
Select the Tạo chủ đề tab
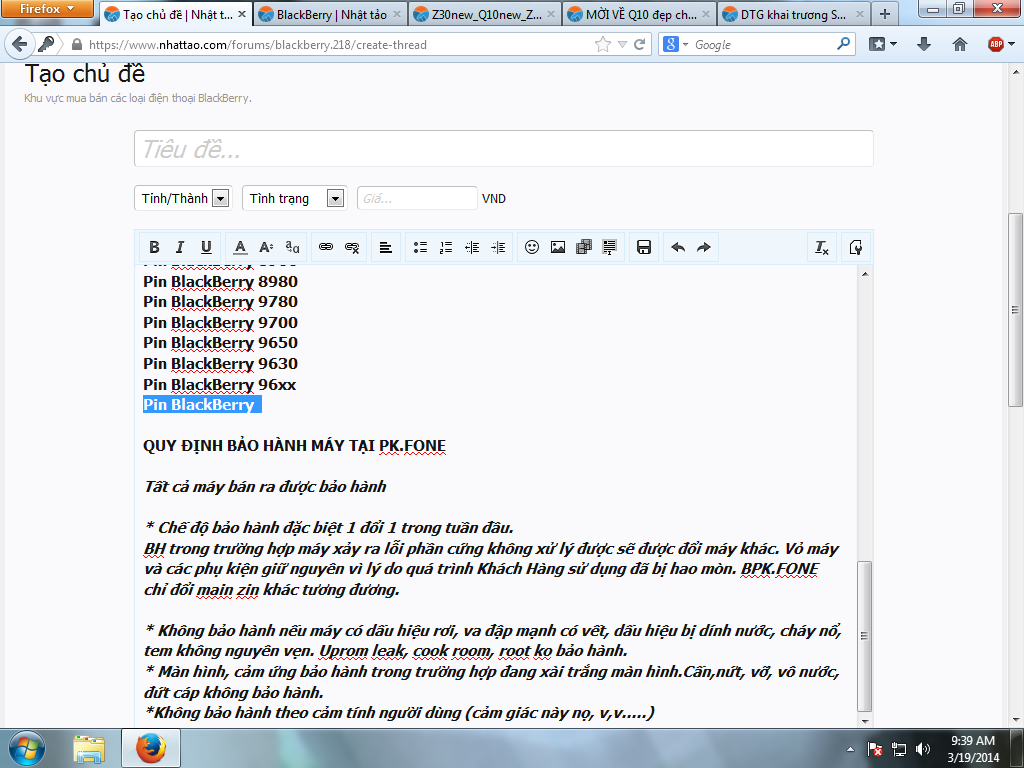tap(176, 14)
